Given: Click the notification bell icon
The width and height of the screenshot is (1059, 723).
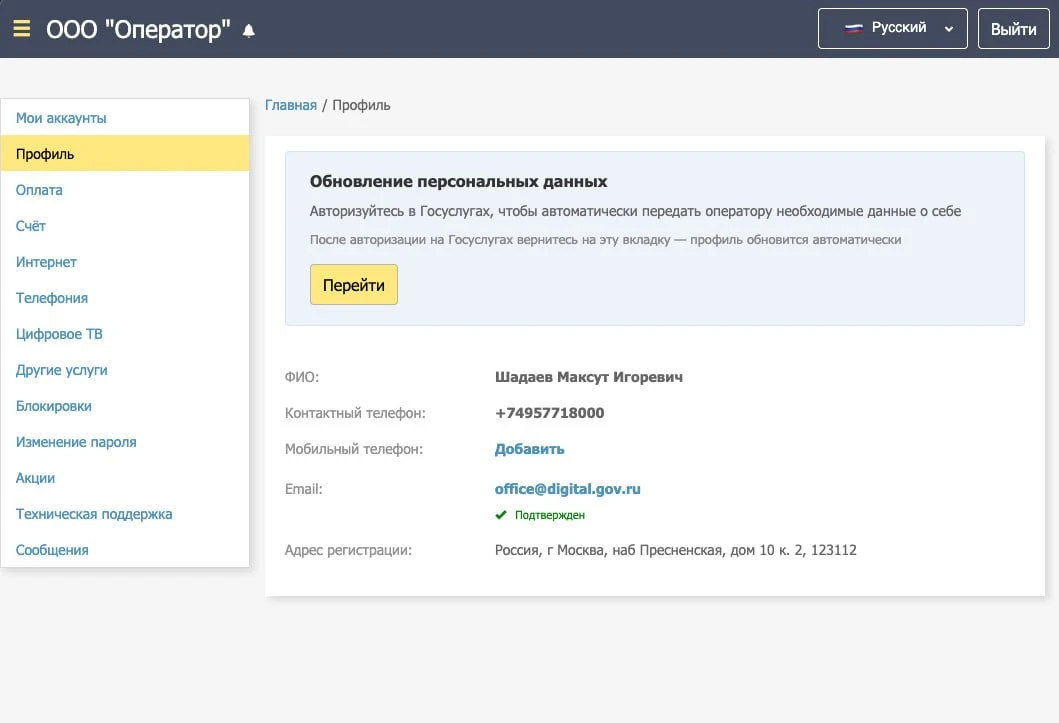Looking at the screenshot, I should 249,31.
